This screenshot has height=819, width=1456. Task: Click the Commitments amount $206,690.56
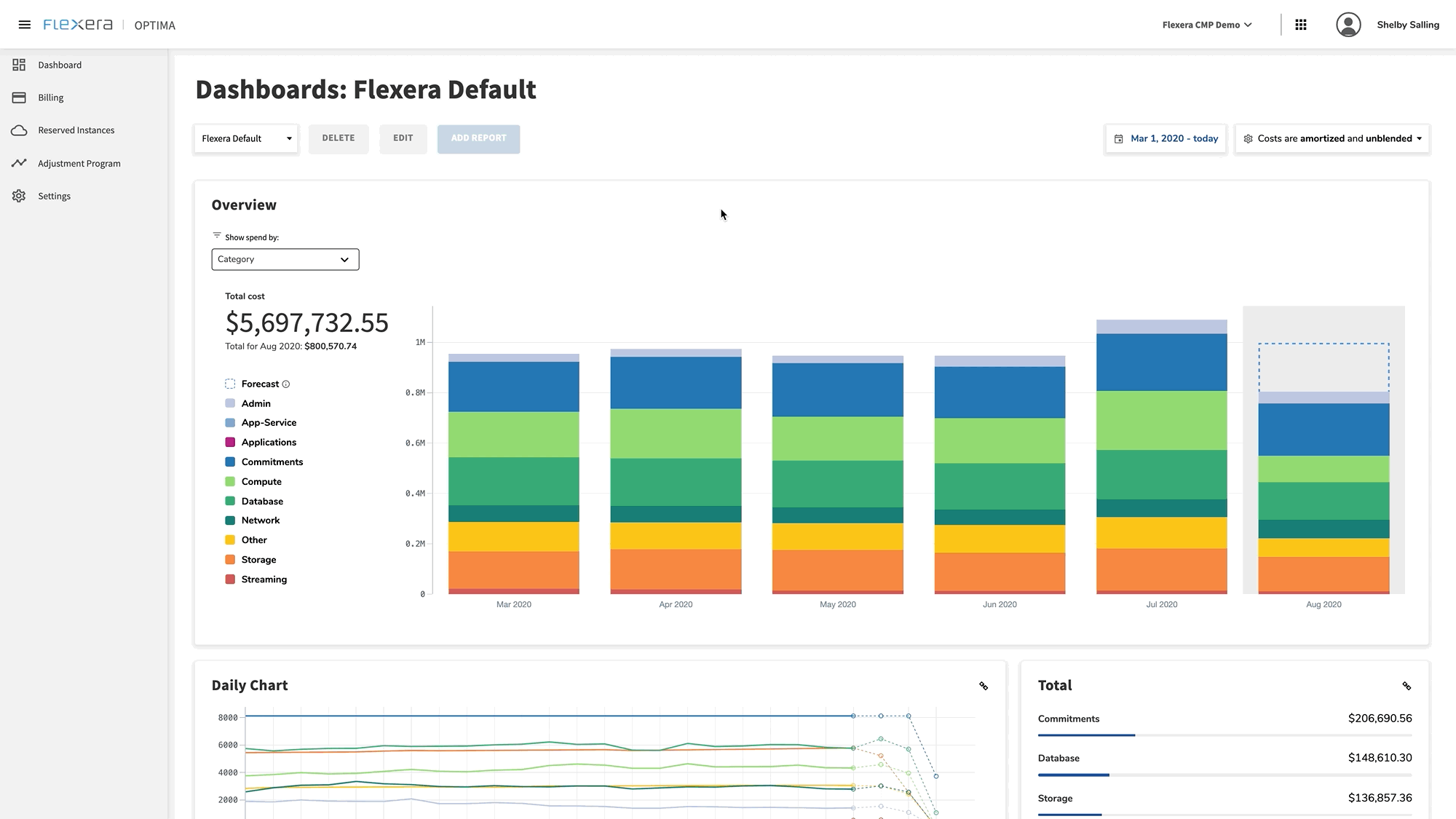pyautogui.click(x=1380, y=719)
